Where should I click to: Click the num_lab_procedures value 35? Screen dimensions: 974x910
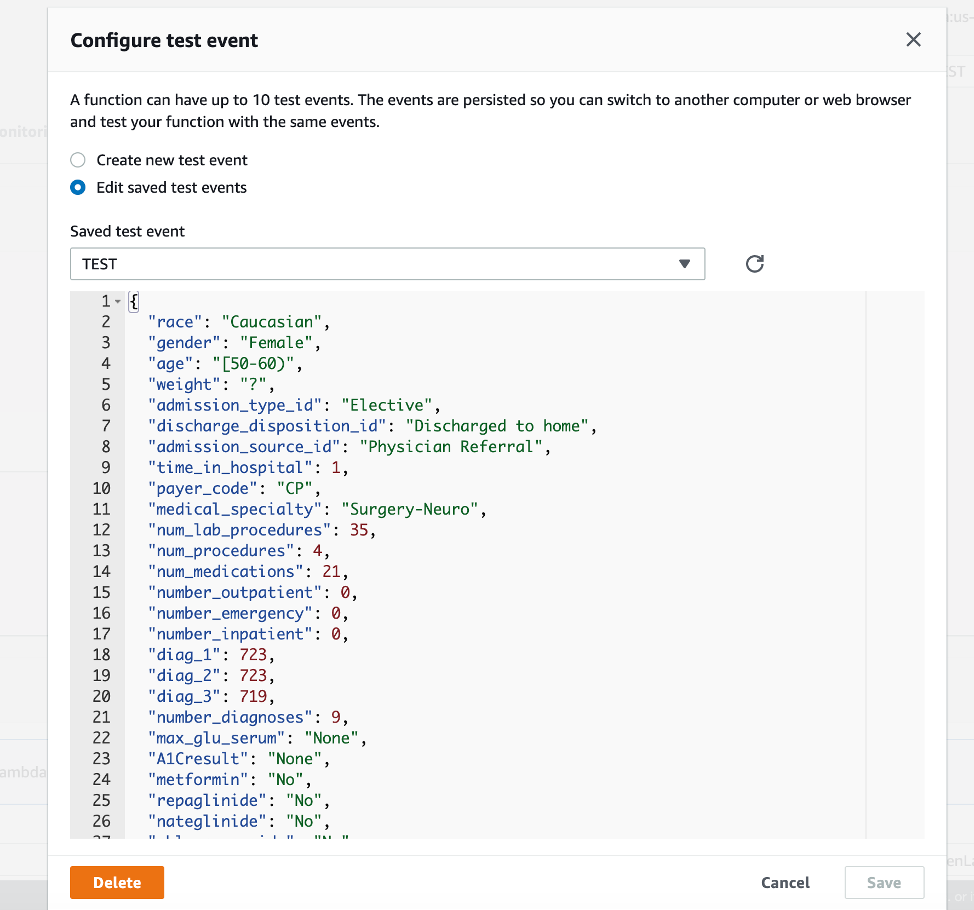359,530
